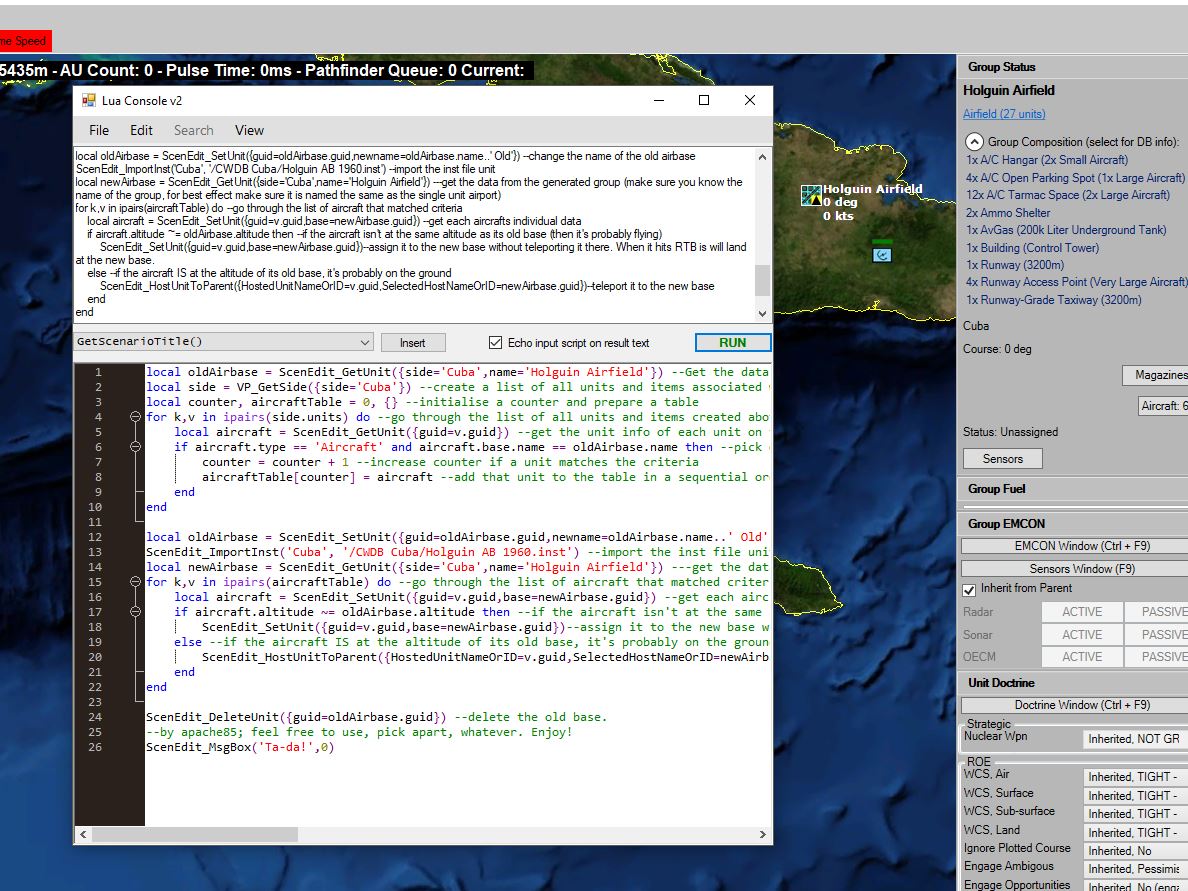Image resolution: width=1188 pixels, height=891 pixels.
Task: Collapse the code fold at line 4
Action: point(135,417)
